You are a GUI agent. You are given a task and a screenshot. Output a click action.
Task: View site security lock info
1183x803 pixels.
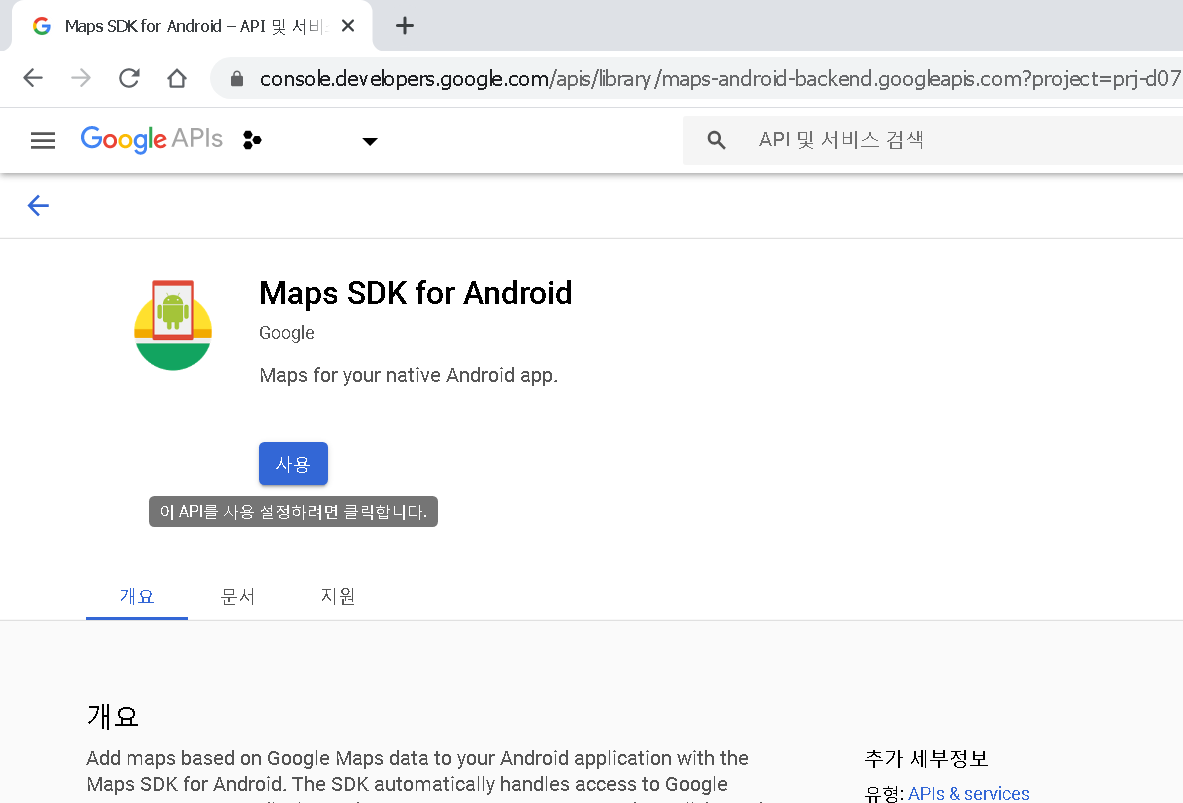pos(237,78)
